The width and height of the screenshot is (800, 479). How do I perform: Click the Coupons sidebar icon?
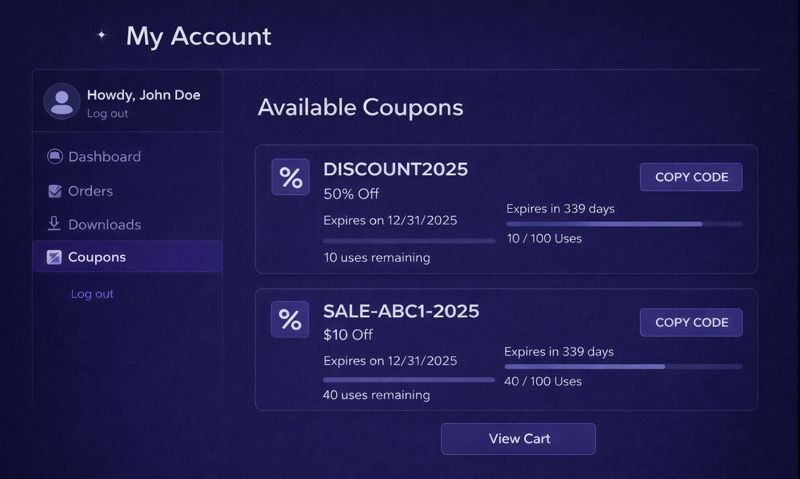[x=54, y=257]
